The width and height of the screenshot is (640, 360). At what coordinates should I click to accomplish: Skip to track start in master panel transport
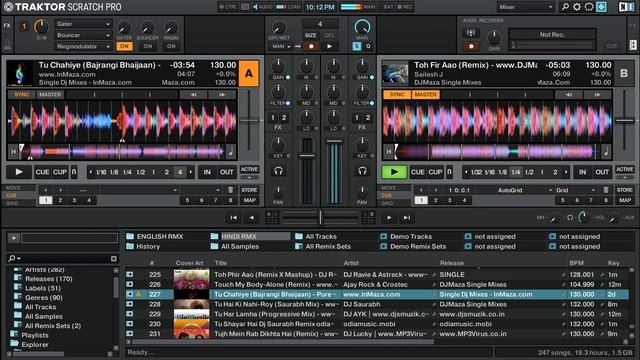point(233,218)
